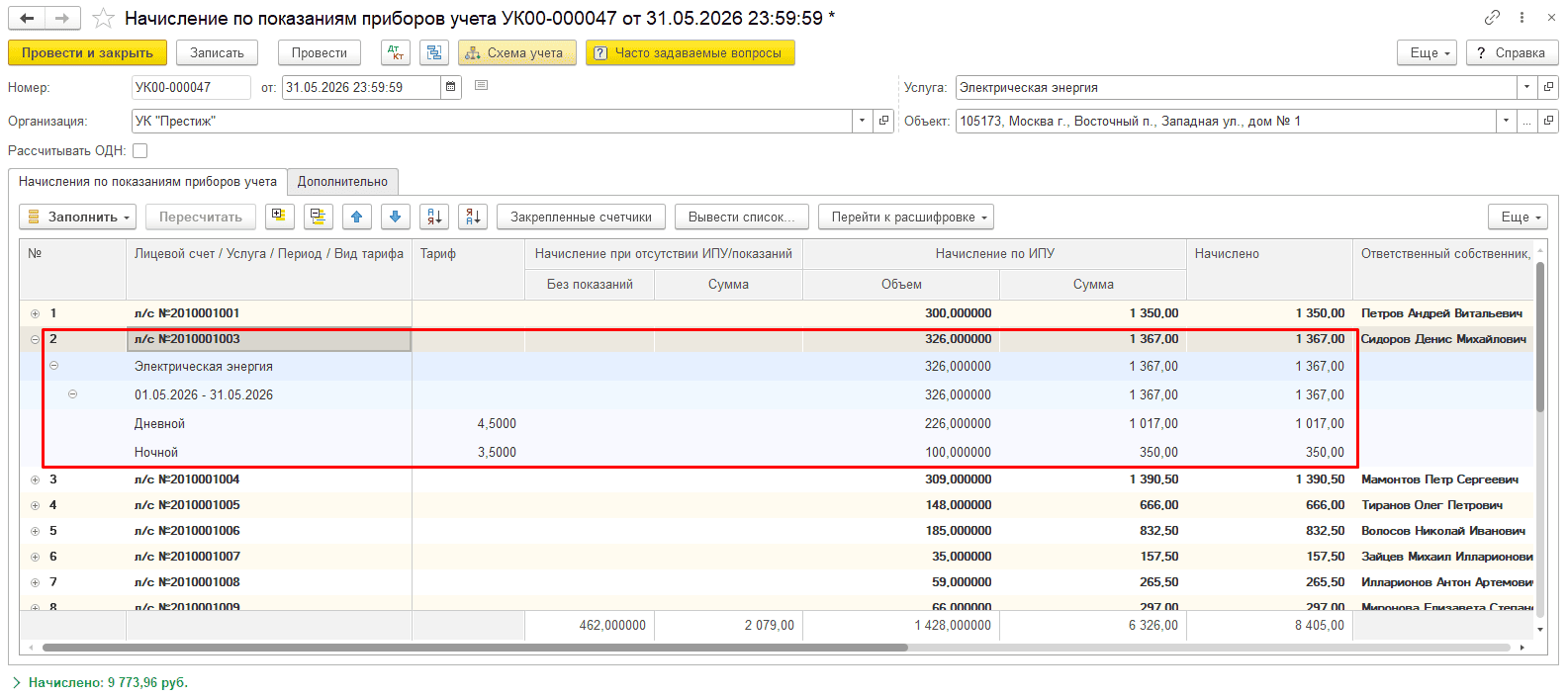Open the Еще menu in the top toolbar
The image size is (1568, 696).
(1427, 53)
